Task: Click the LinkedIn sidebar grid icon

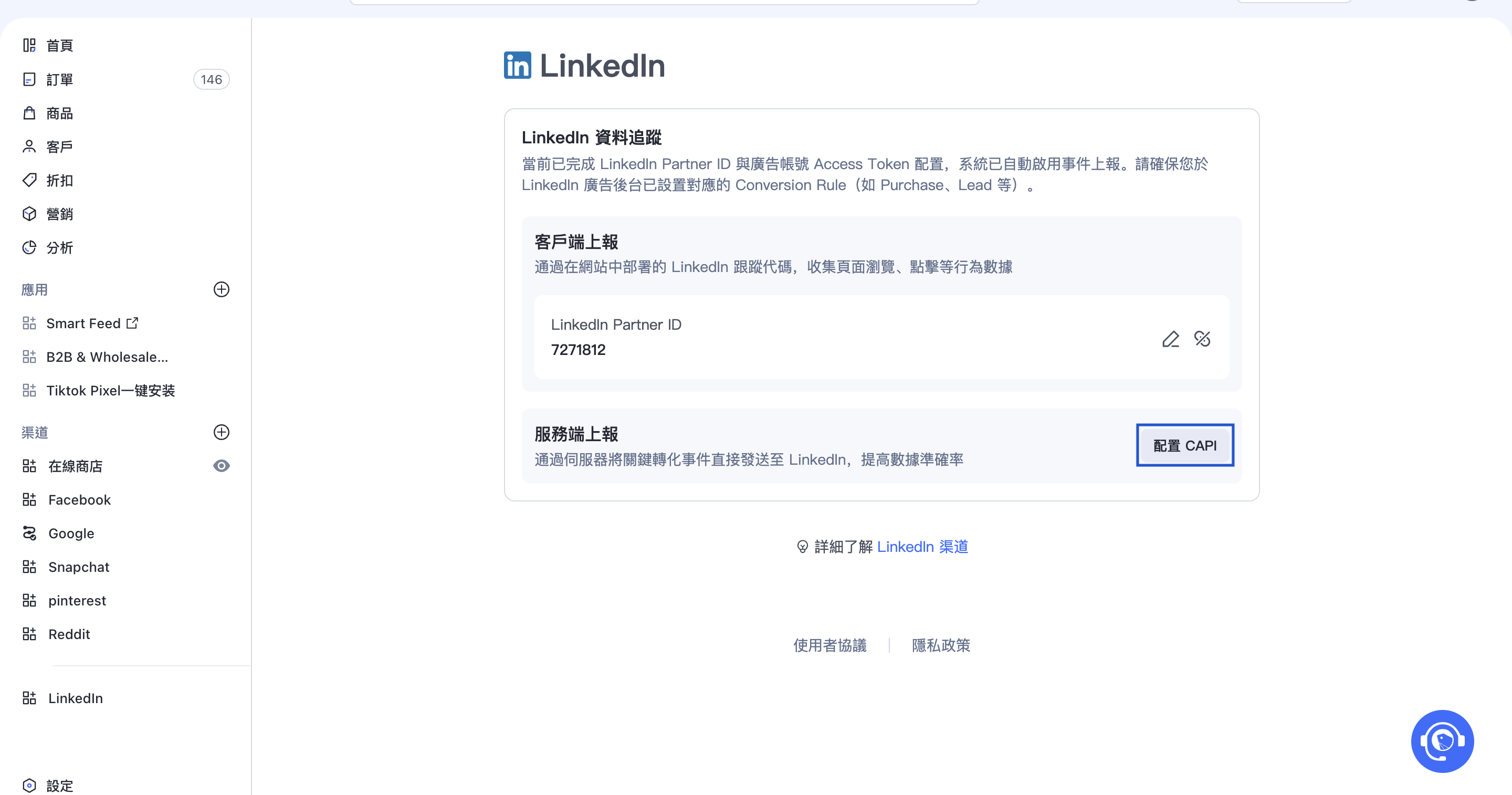Action: (x=29, y=698)
